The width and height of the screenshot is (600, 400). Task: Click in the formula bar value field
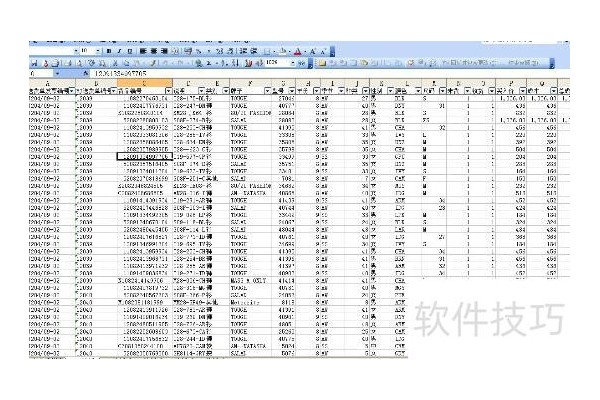(x=329, y=73)
